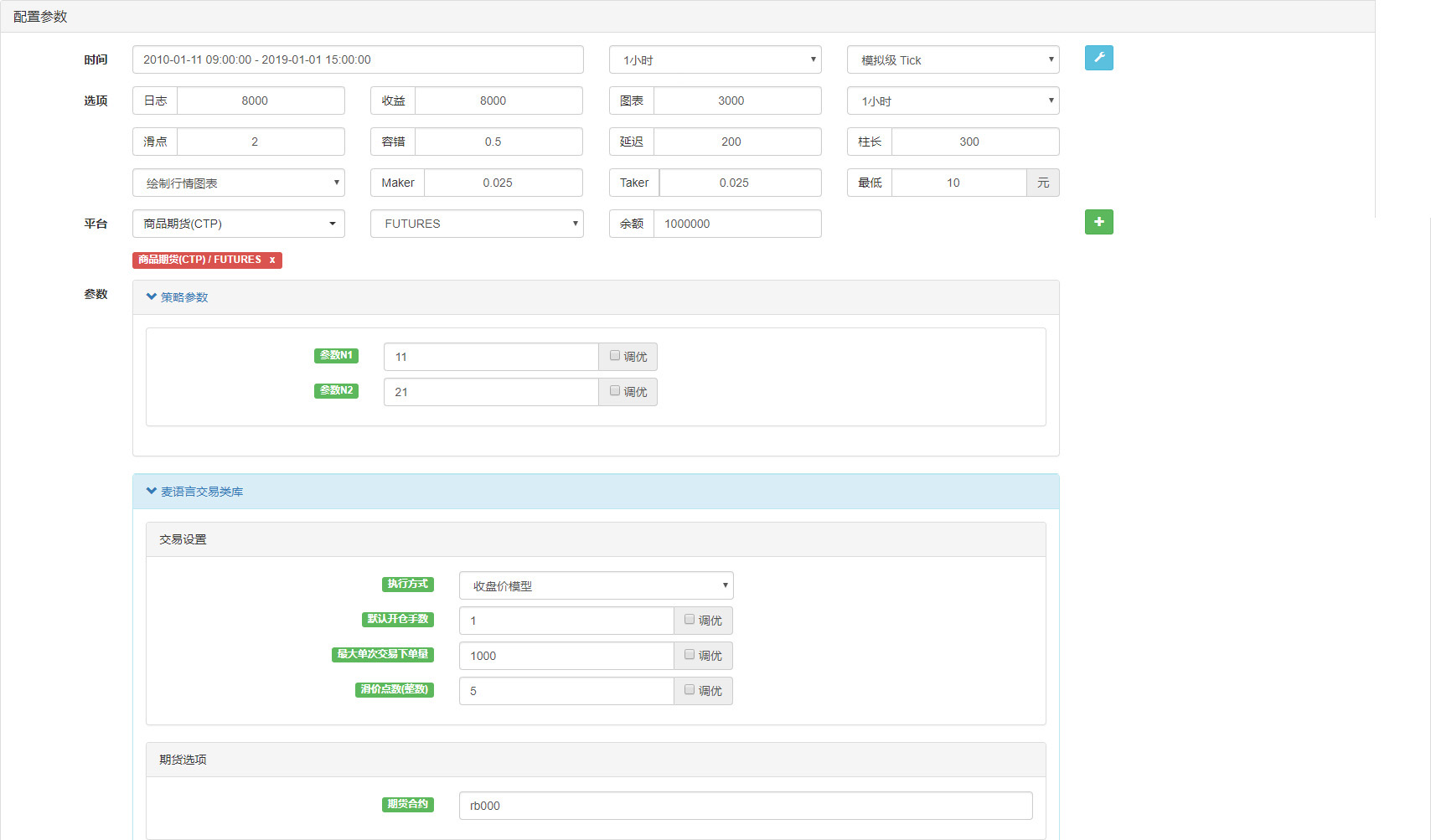
Task: Open the 执行方式 收盘价模型 dropdown
Action: tap(596, 585)
